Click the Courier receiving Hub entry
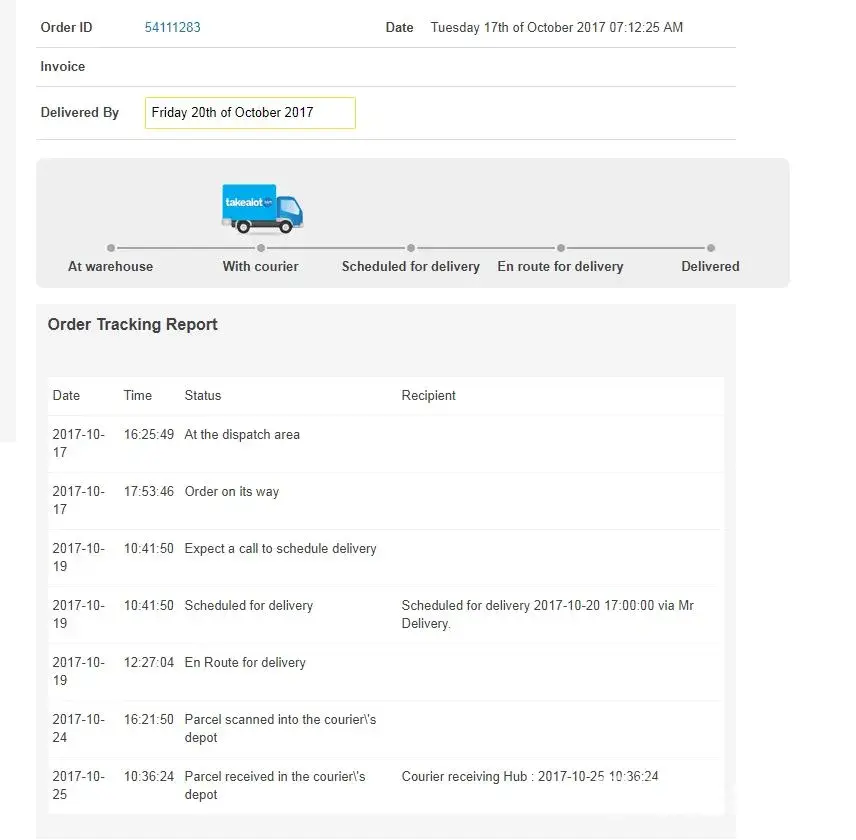This screenshot has width=856, height=840. (x=530, y=776)
